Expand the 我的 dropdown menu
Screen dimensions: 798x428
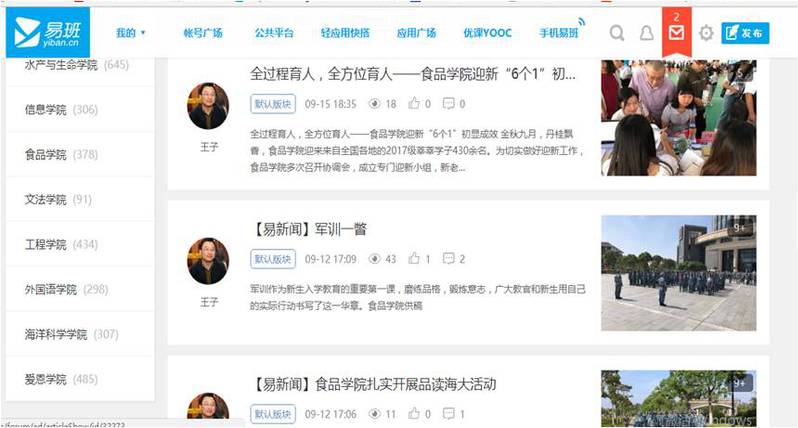click(x=131, y=33)
